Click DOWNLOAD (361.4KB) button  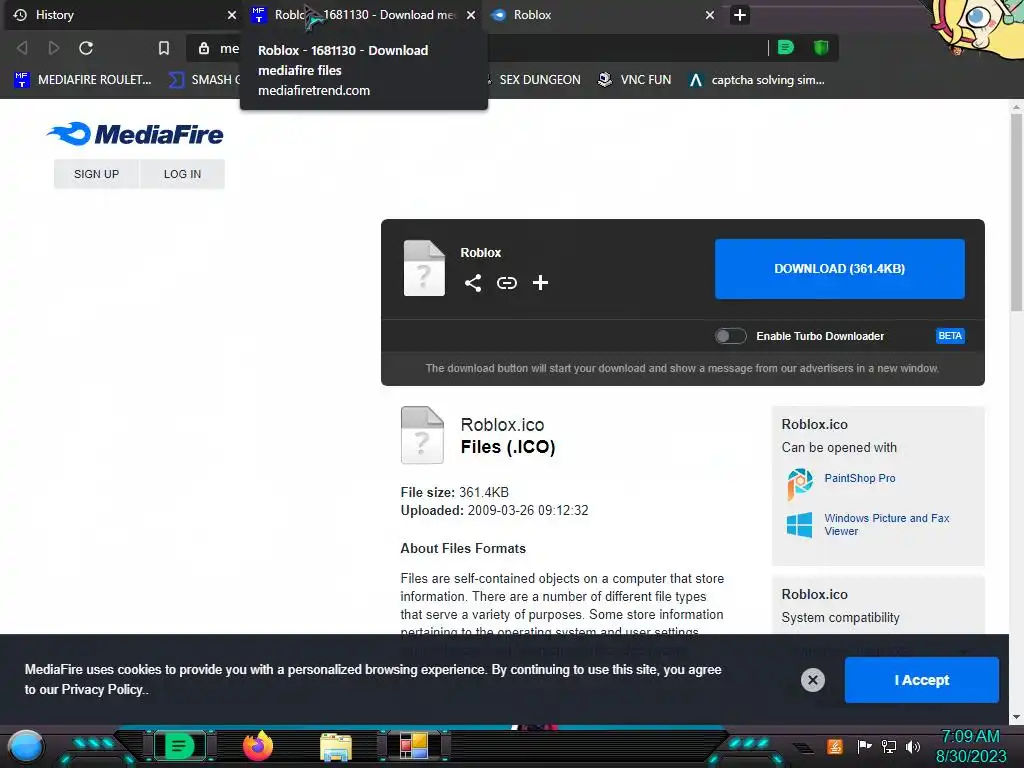tap(839, 268)
